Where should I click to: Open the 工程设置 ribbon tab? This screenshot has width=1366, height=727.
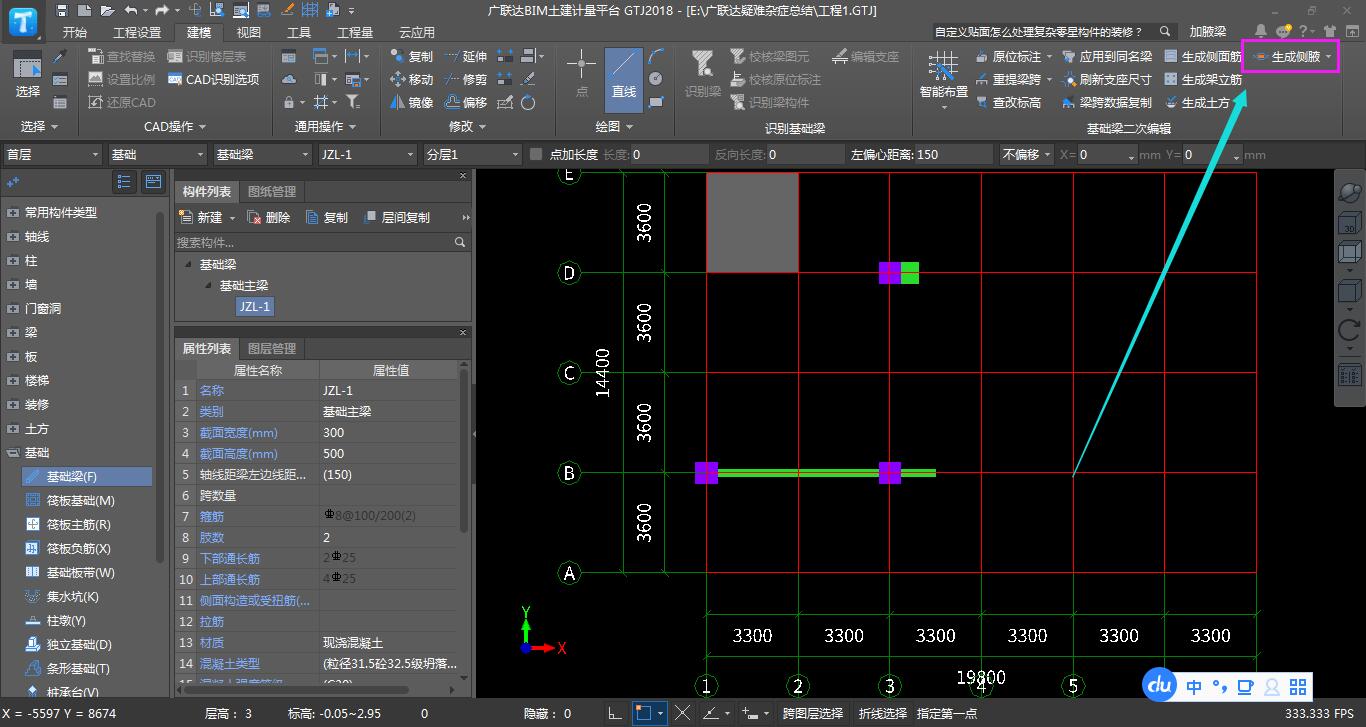(137, 32)
